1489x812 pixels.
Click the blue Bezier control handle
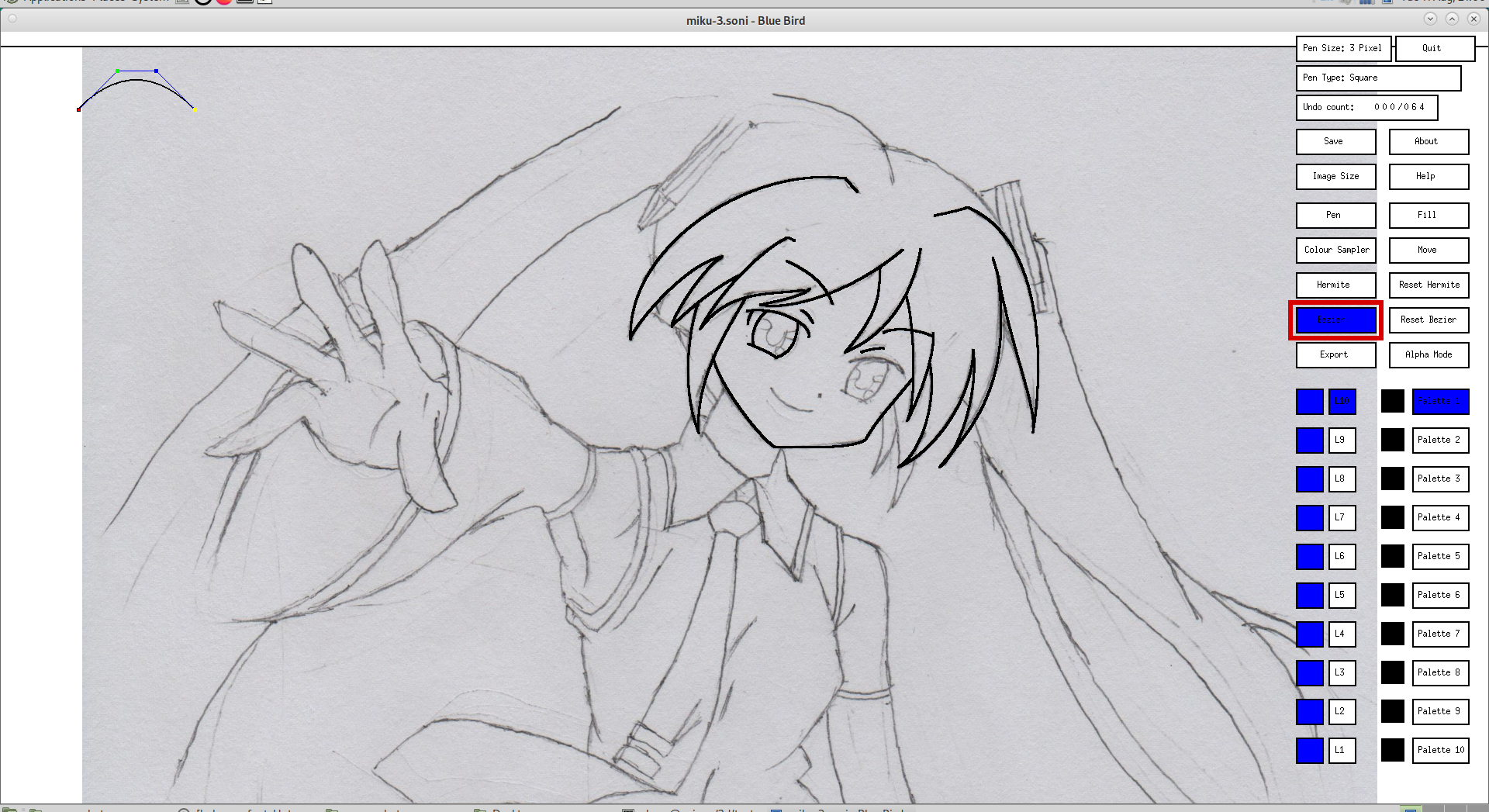point(157,71)
